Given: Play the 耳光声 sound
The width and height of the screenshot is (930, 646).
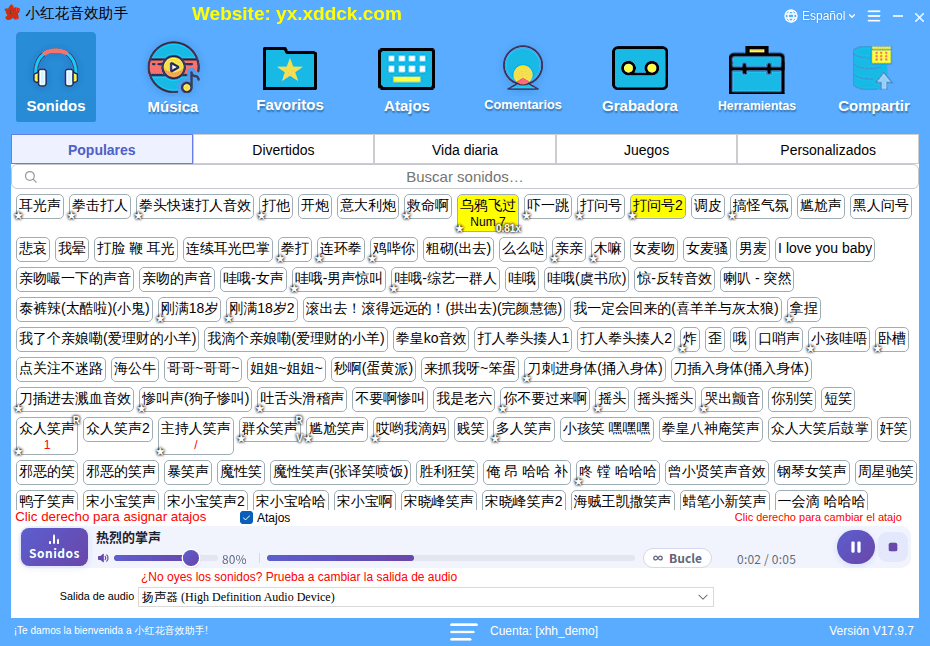Looking at the screenshot, I should coord(40,206).
